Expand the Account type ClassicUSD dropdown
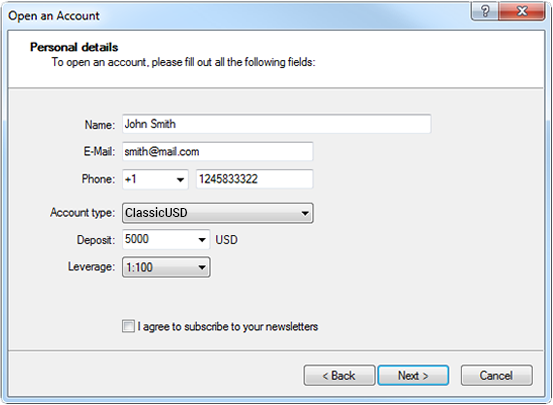This screenshot has height=405, width=553. coord(218,213)
